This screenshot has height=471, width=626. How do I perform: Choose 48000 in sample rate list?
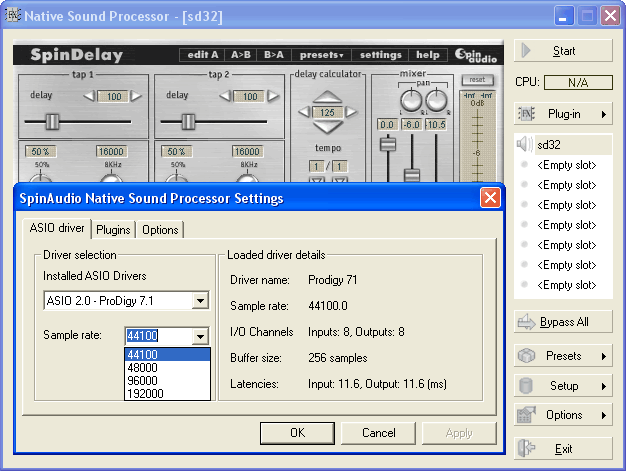(167, 368)
